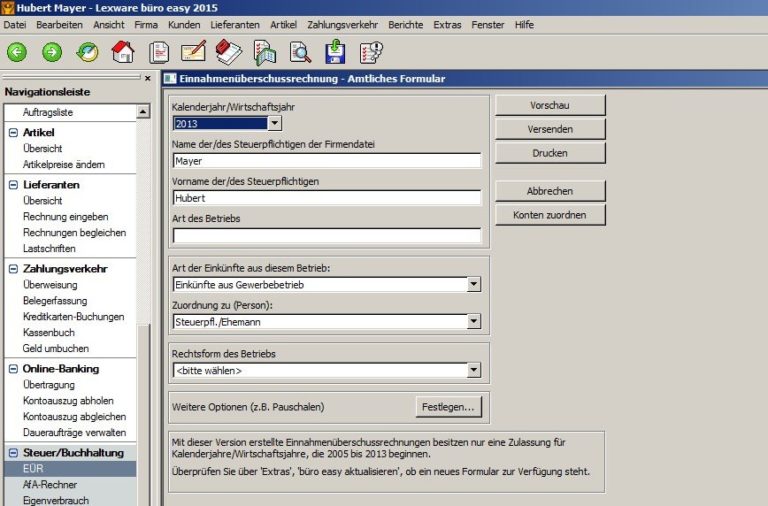Collapse the Artikel section
This screenshot has width=768, height=506.
13,132
